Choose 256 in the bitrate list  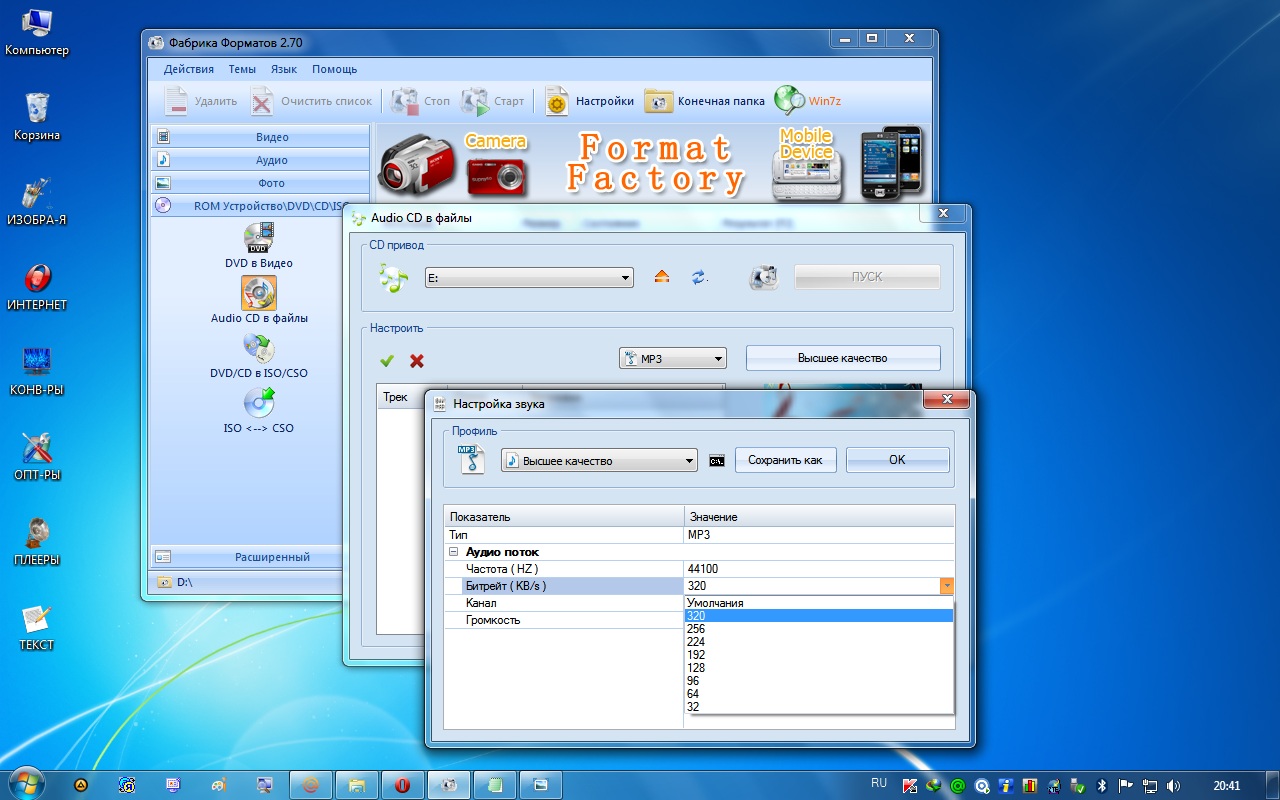coord(819,629)
